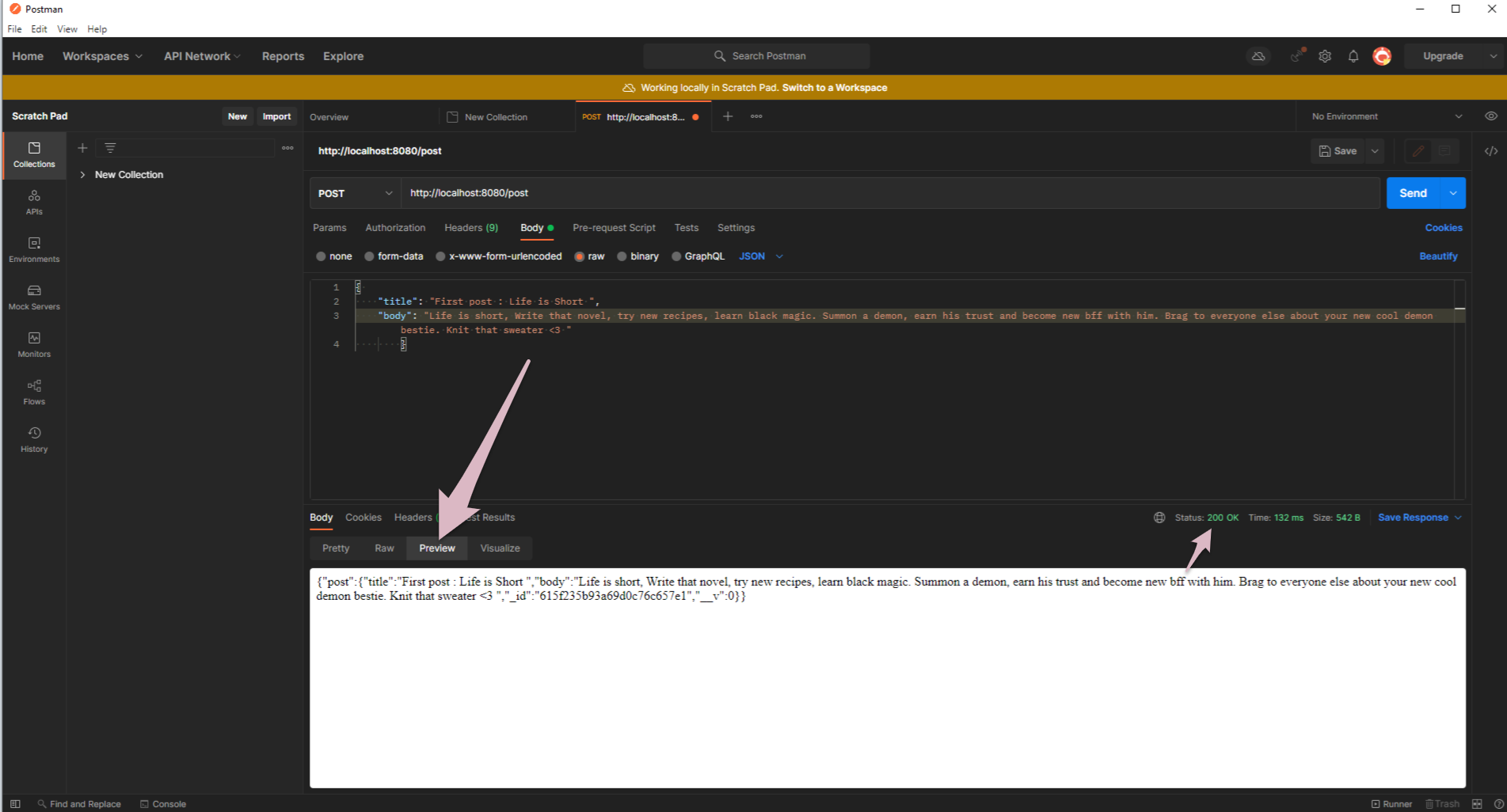Open the collections view more actions dots
The height and width of the screenshot is (812, 1507).
pyautogui.click(x=287, y=148)
